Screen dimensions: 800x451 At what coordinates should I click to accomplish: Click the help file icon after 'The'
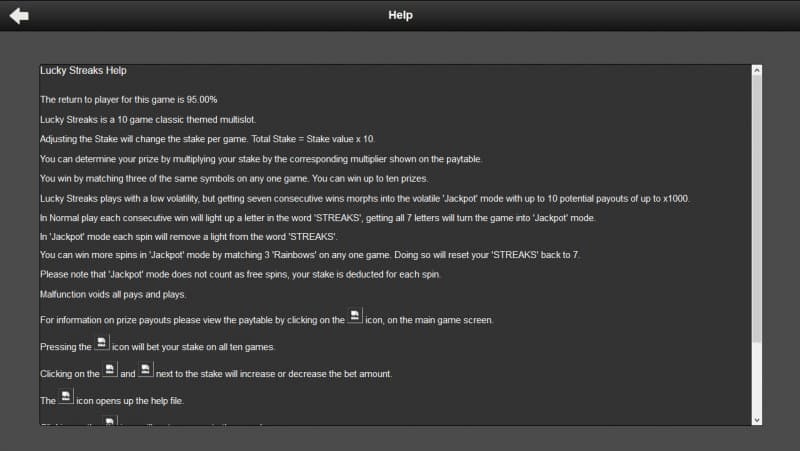pyautogui.click(x=66, y=397)
